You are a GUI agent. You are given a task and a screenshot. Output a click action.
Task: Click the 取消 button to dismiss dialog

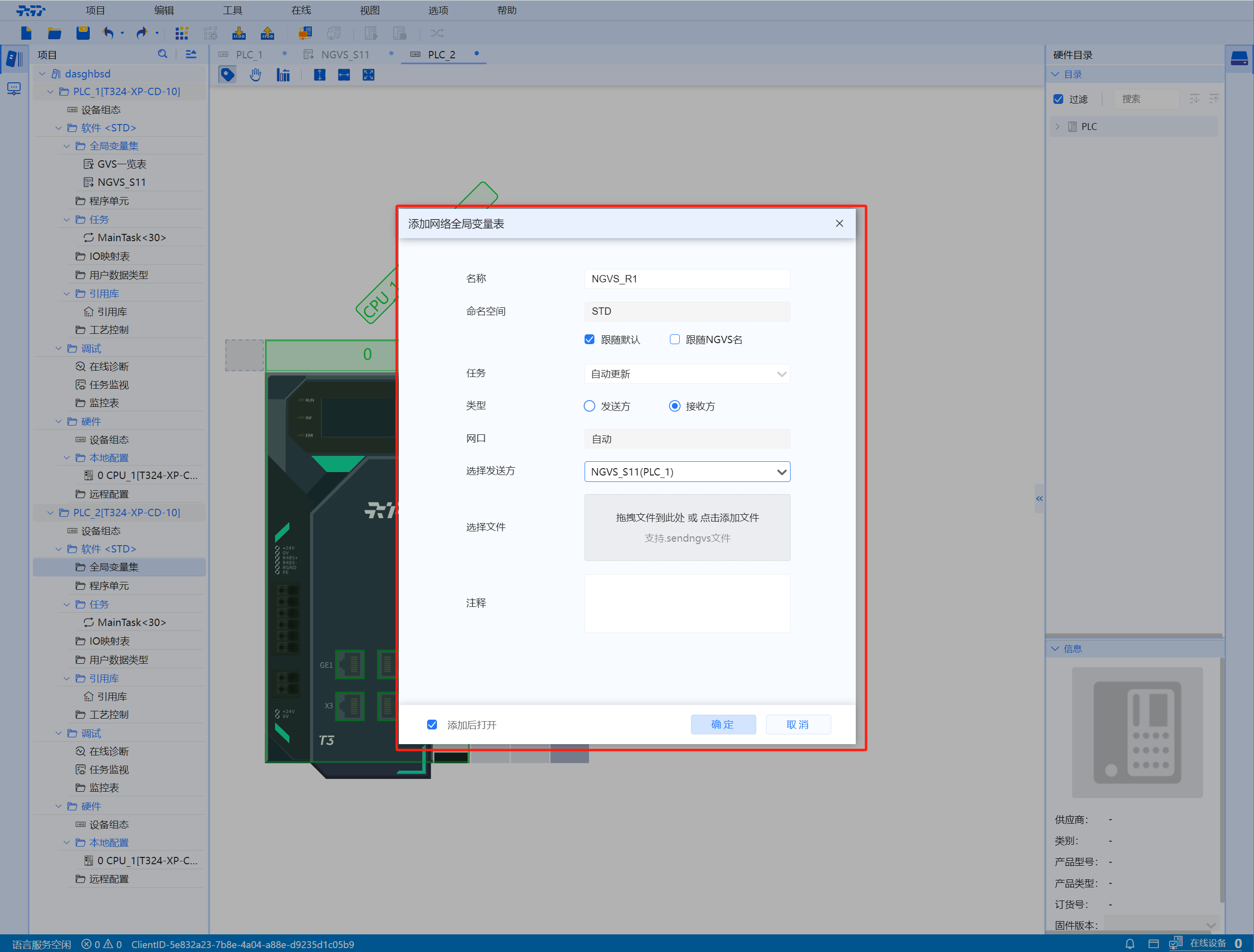point(797,724)
